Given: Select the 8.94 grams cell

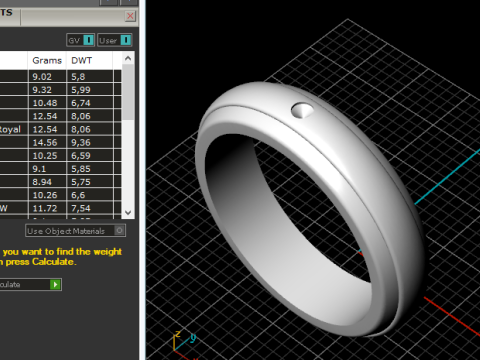Looking at the screenshot, I should click(47, 182).
